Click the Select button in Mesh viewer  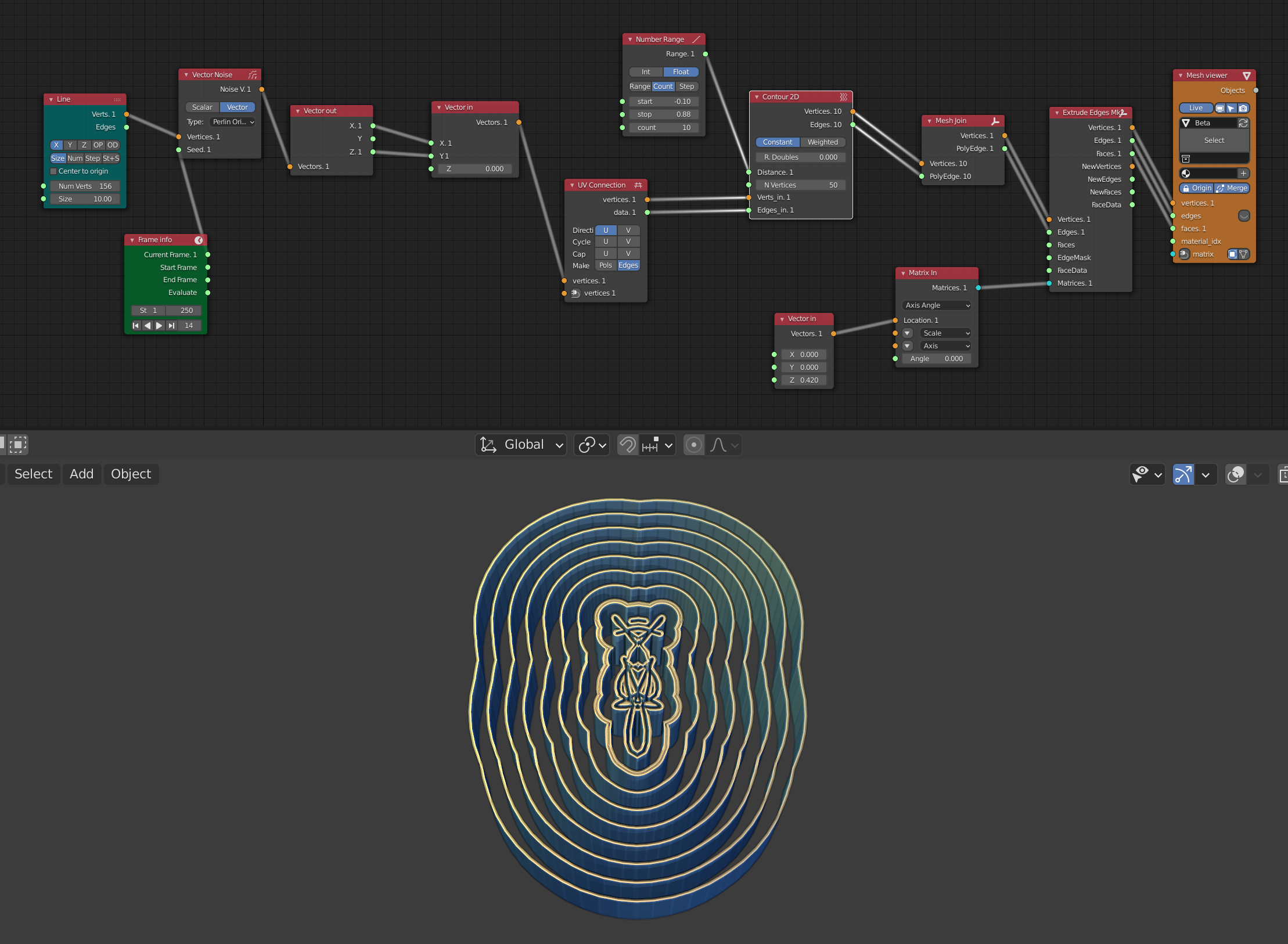click(1214, 140)
